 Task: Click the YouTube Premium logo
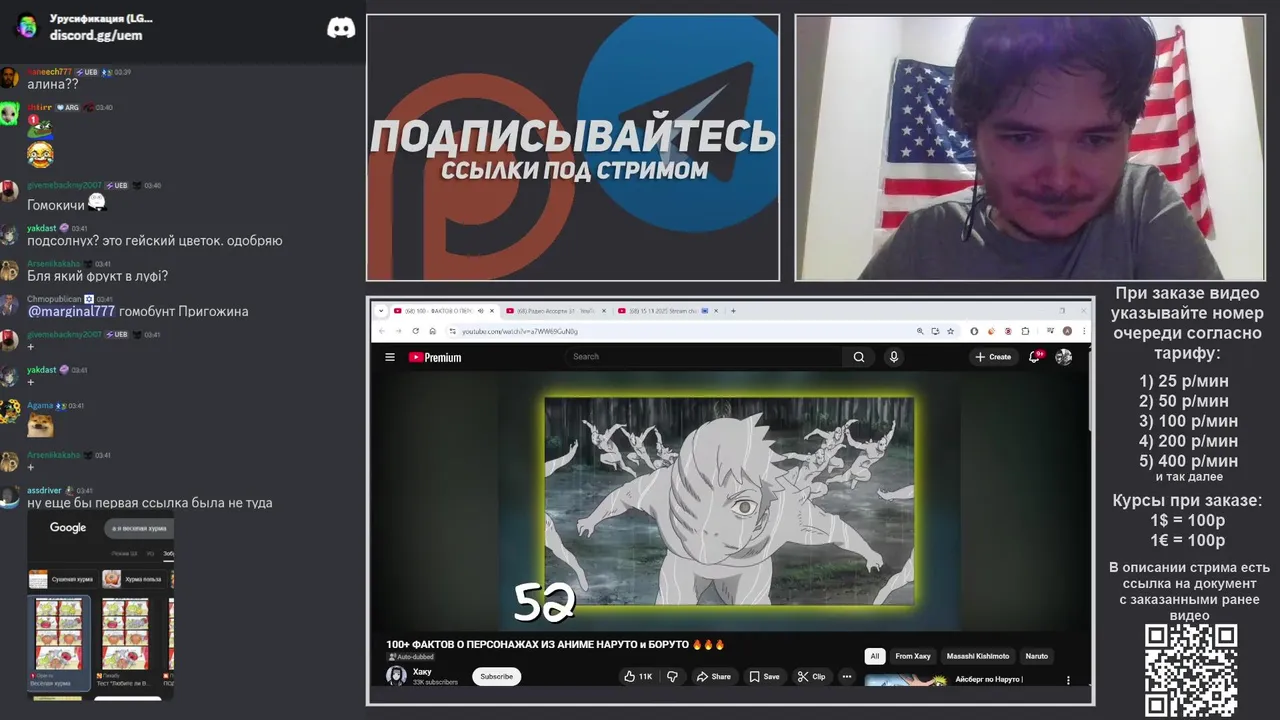click(x=435, y=357)
